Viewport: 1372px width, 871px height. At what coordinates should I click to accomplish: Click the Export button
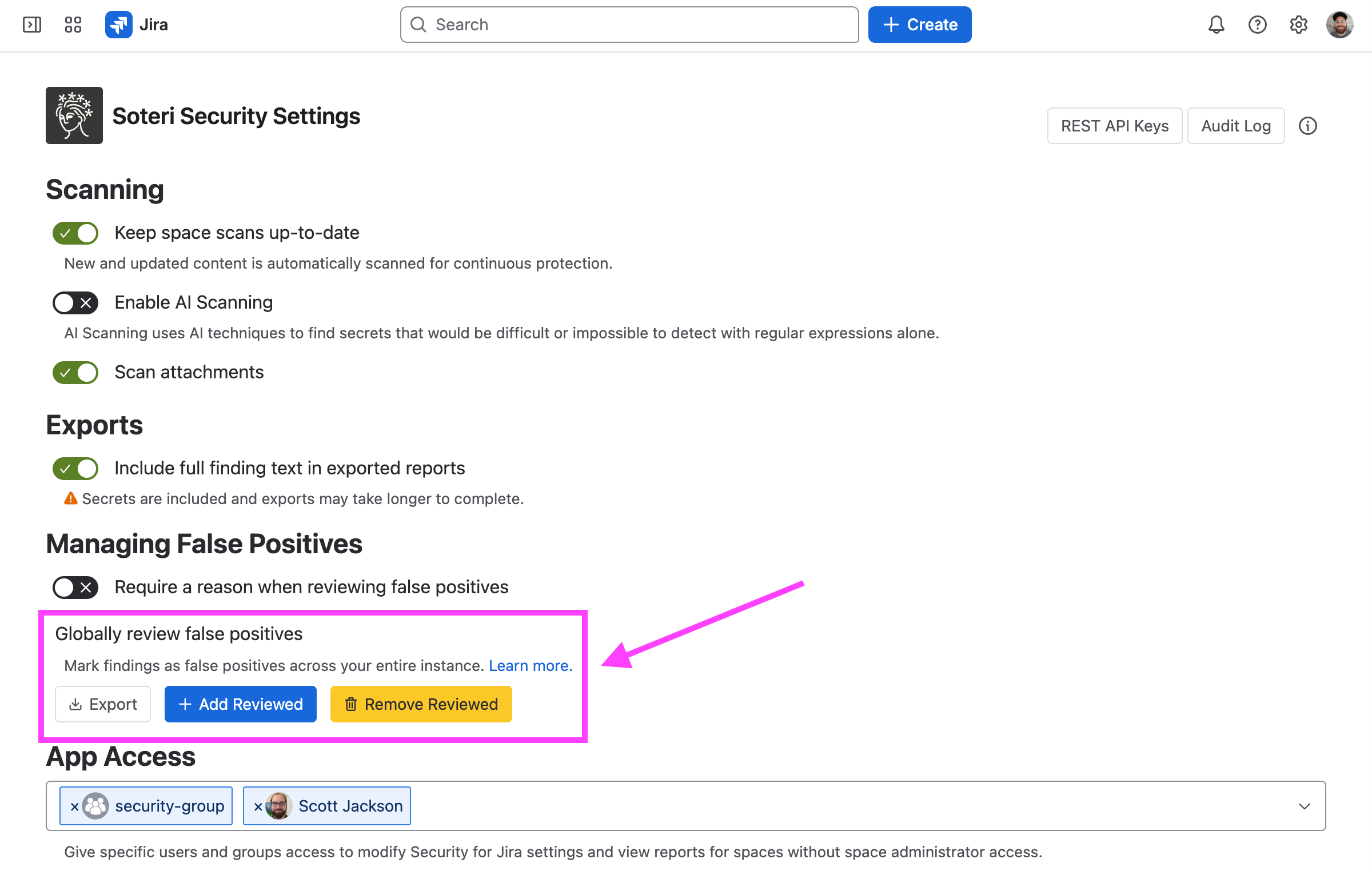103,704
